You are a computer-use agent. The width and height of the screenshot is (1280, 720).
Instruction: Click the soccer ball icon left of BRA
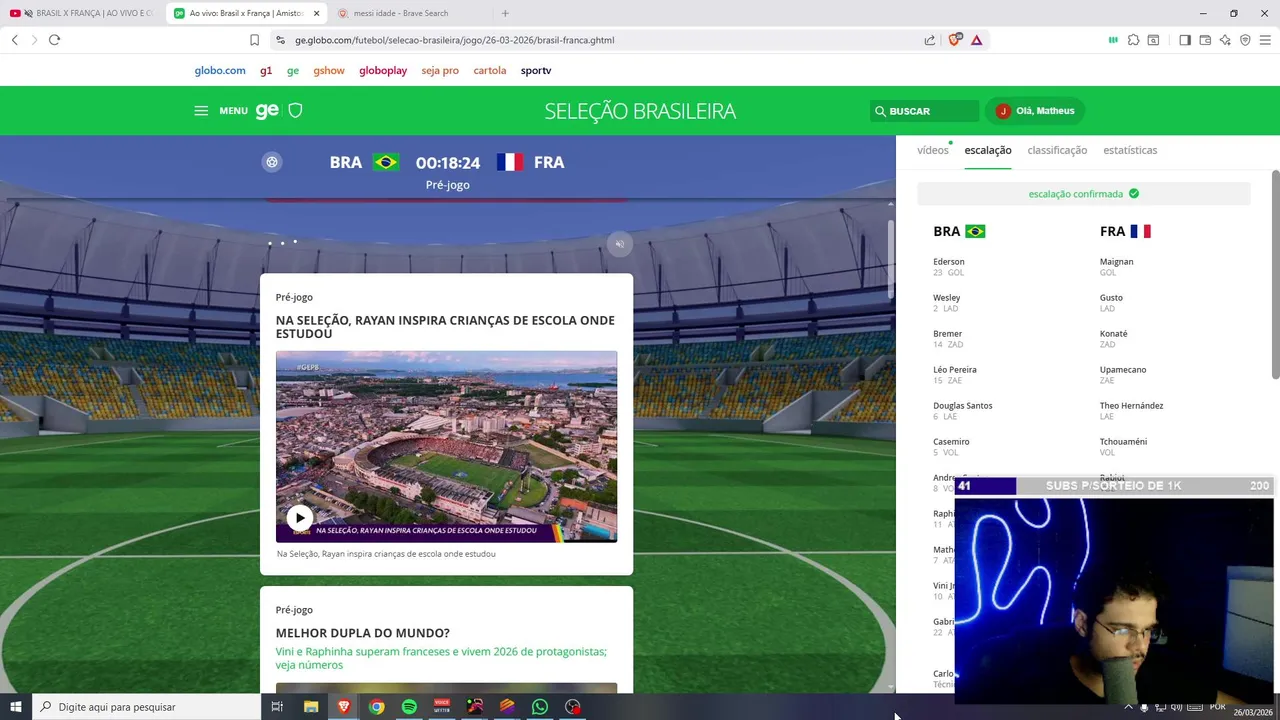[x=272, y=162]
